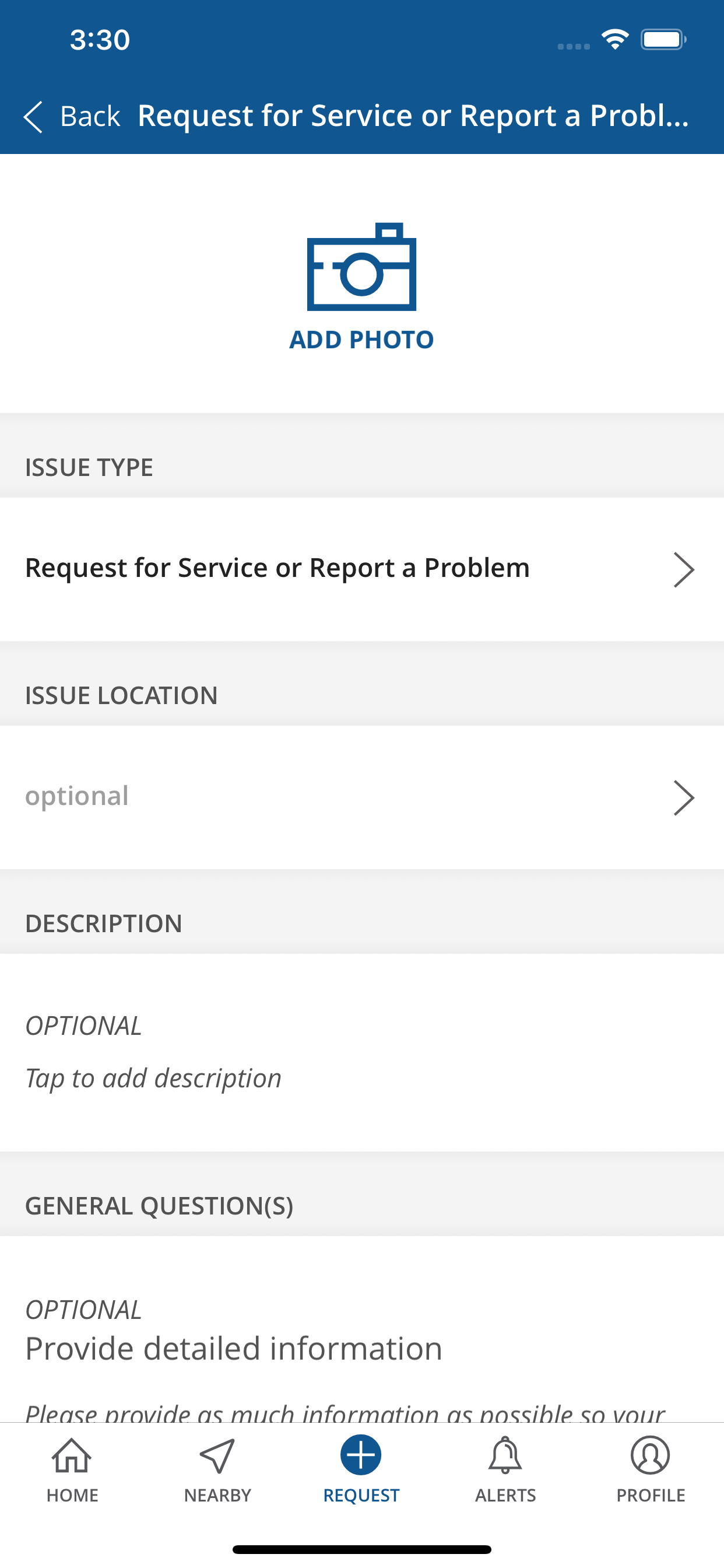Expand issue location chevron arrow
This screenshot has height=1568, width=724.
684,797
